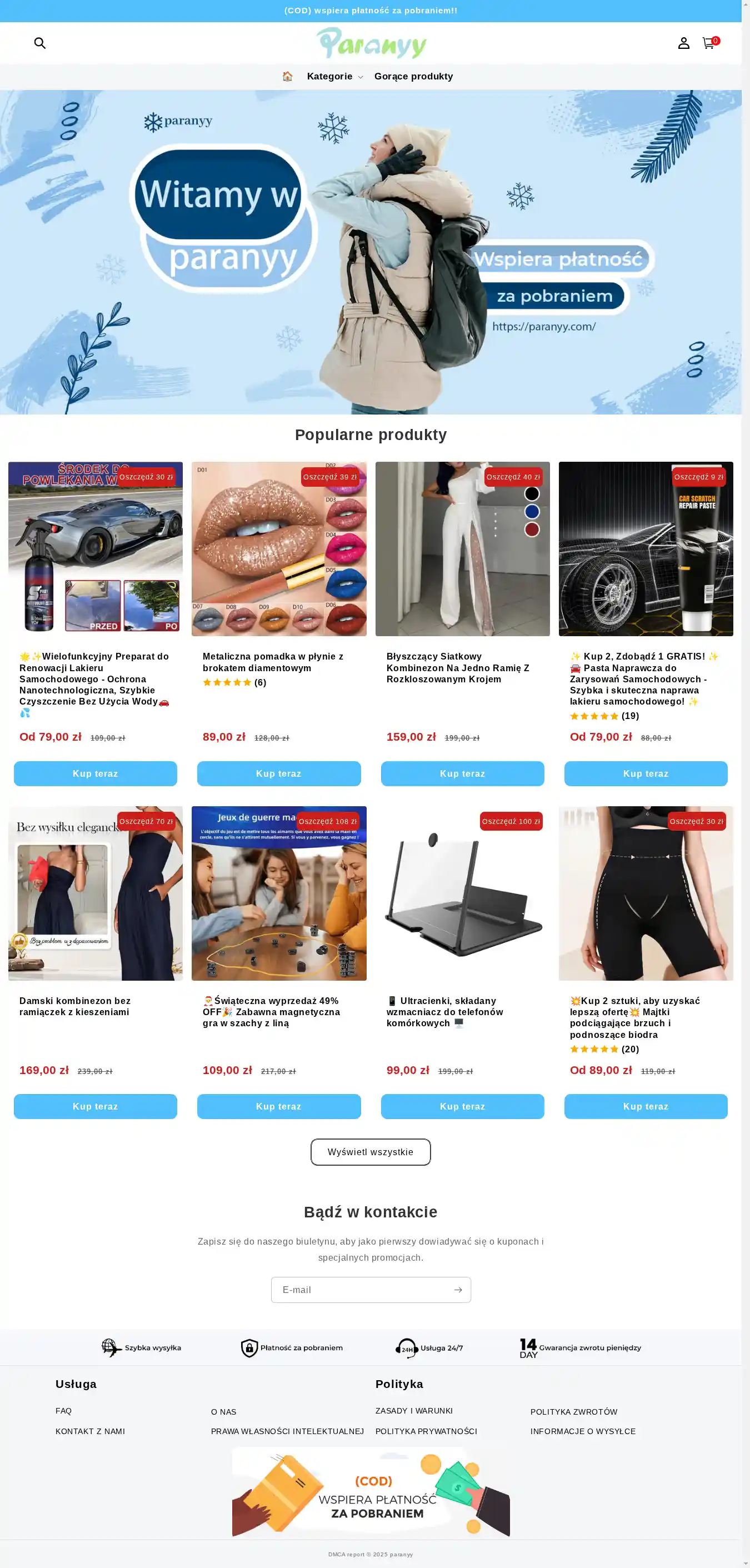The height and width of the screenshot is (1568, 750).
Task: Submit newsletter with the arrow icon
Action: point(458,1290)
